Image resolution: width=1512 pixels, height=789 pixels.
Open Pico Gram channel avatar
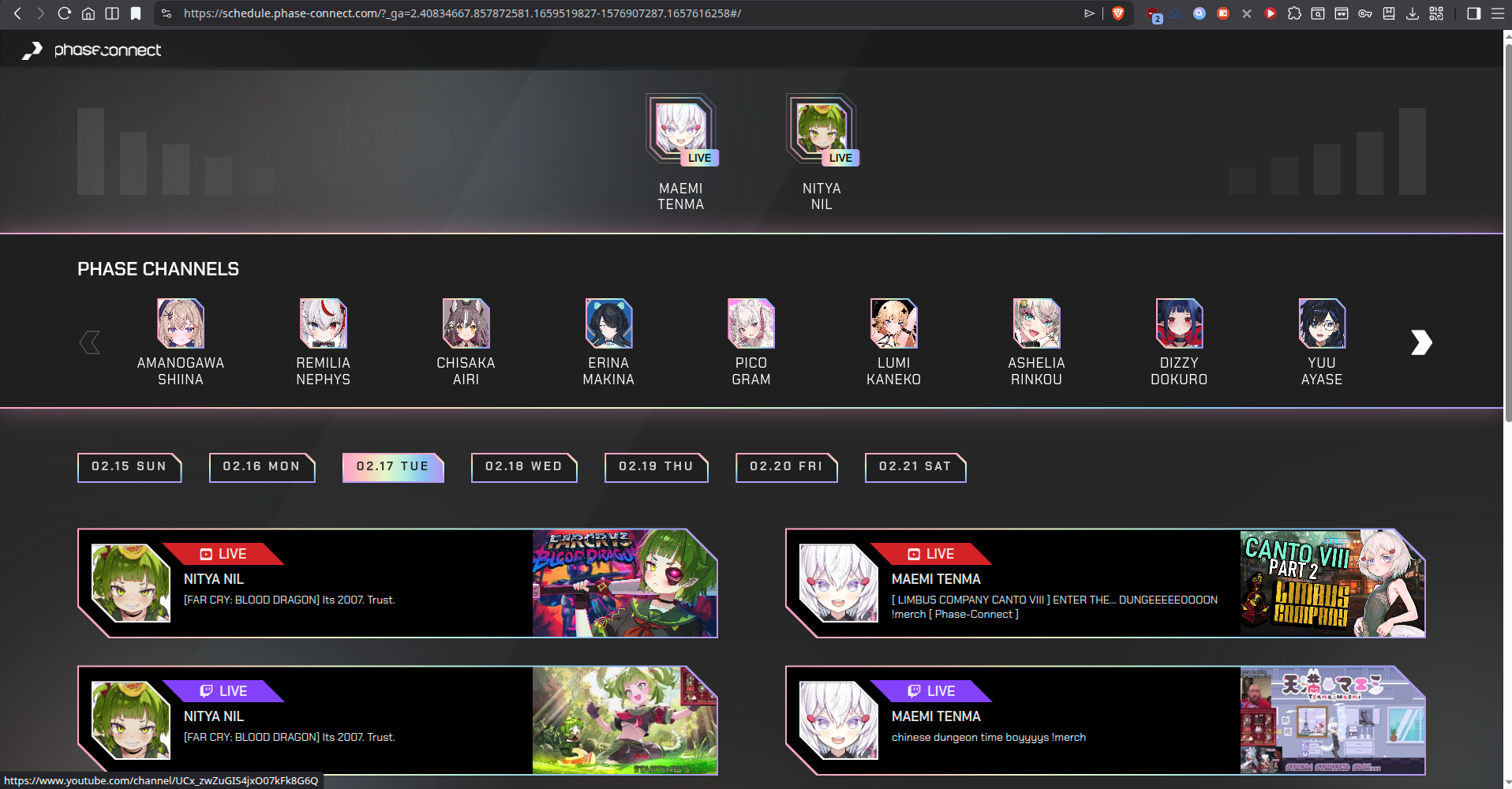pos(751,323)
